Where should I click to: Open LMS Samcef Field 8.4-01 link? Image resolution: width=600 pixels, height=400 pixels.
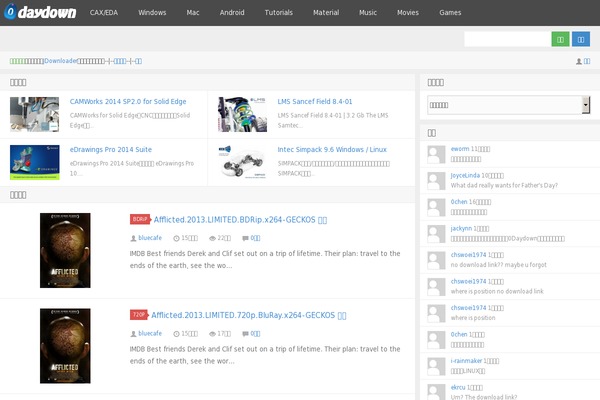coord(315,101)
